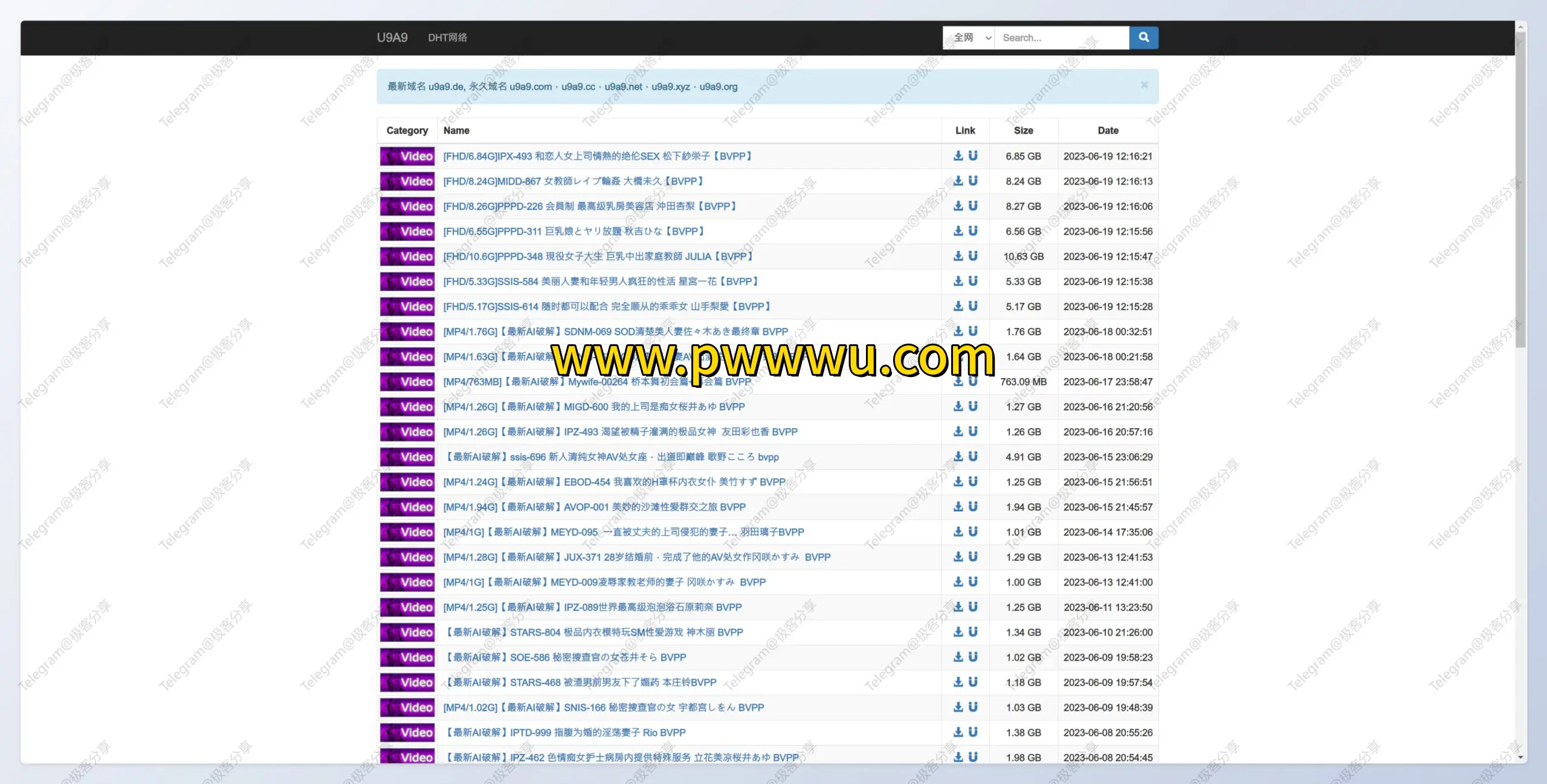Screen dimensions: 1547x784
Task: Click the blue search magnifier button
Action: pyautogui.click(x=1143, y=37)
